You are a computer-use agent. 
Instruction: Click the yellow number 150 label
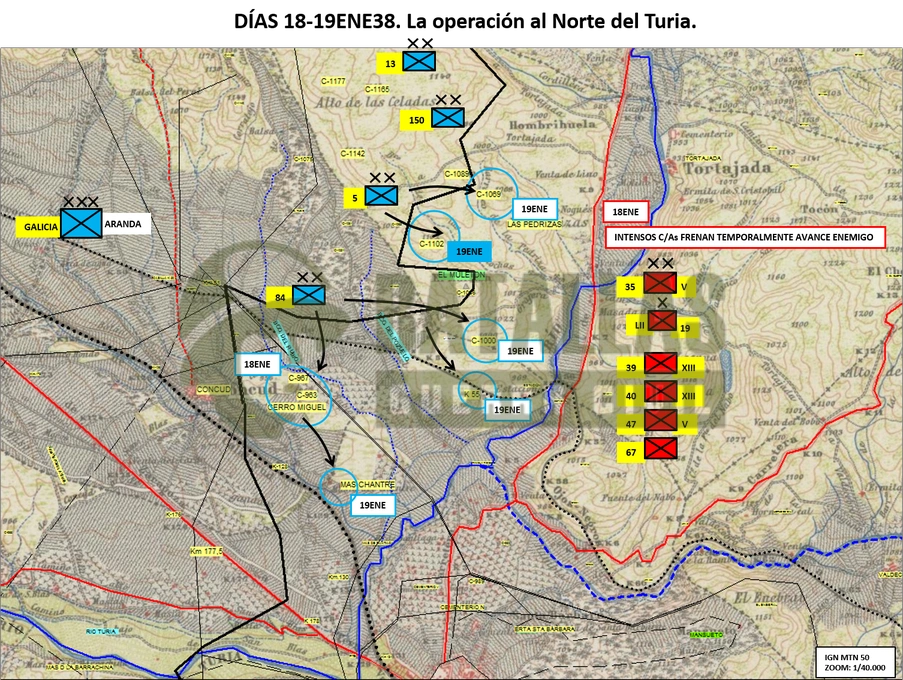(417, 120)
